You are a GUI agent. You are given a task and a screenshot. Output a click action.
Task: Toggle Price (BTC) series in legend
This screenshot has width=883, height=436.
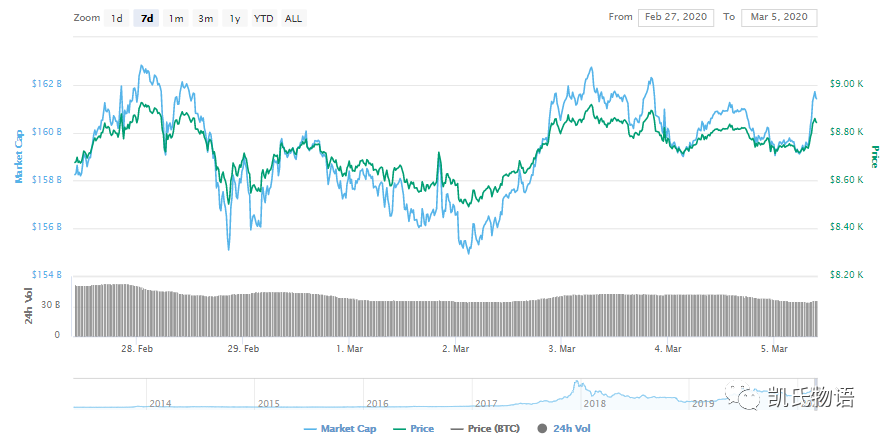point(485,429)
